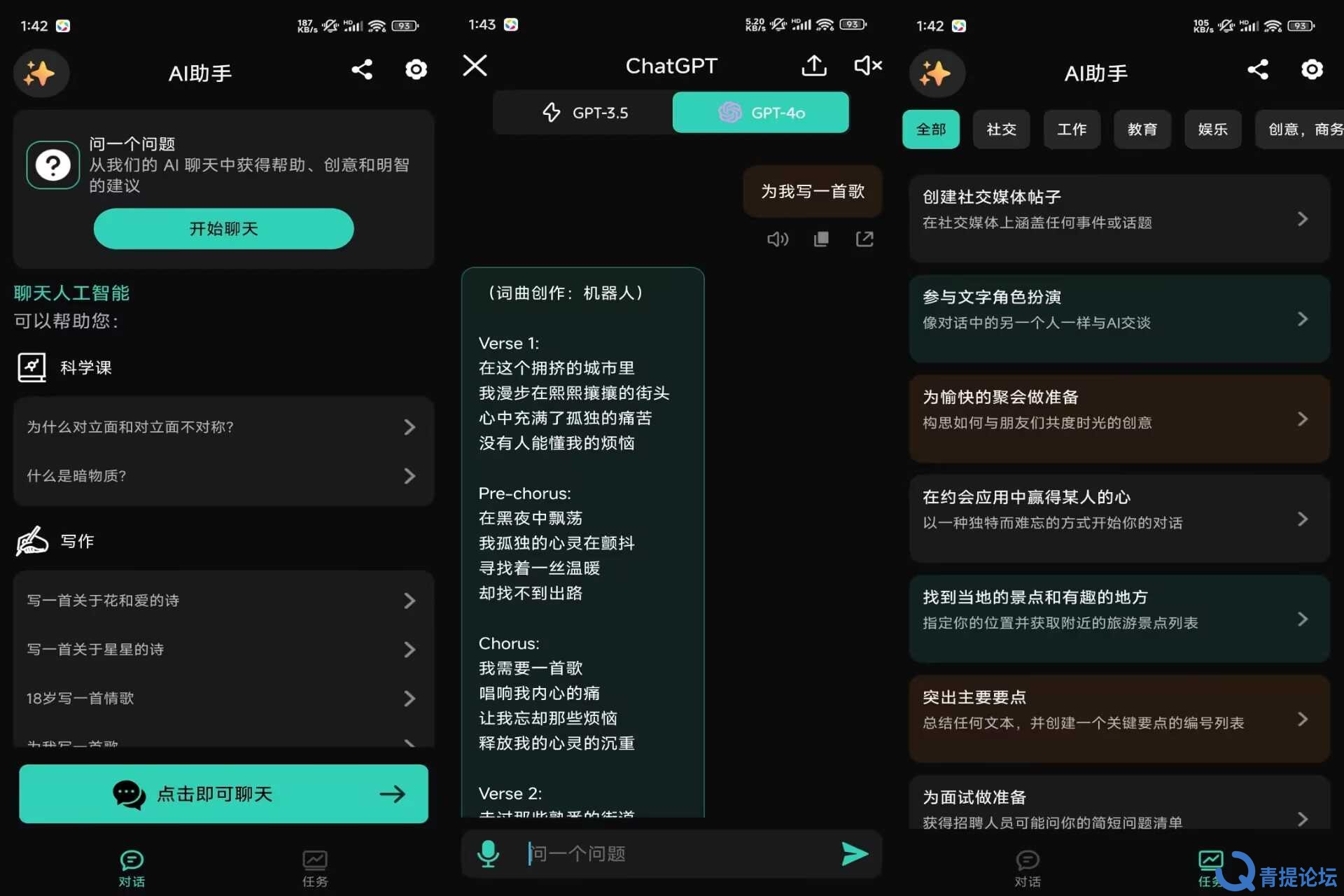Open 什么是暗物质? suggestion
The height and width of the screenshot is (896, 1344).
click(x=223, y=476)
